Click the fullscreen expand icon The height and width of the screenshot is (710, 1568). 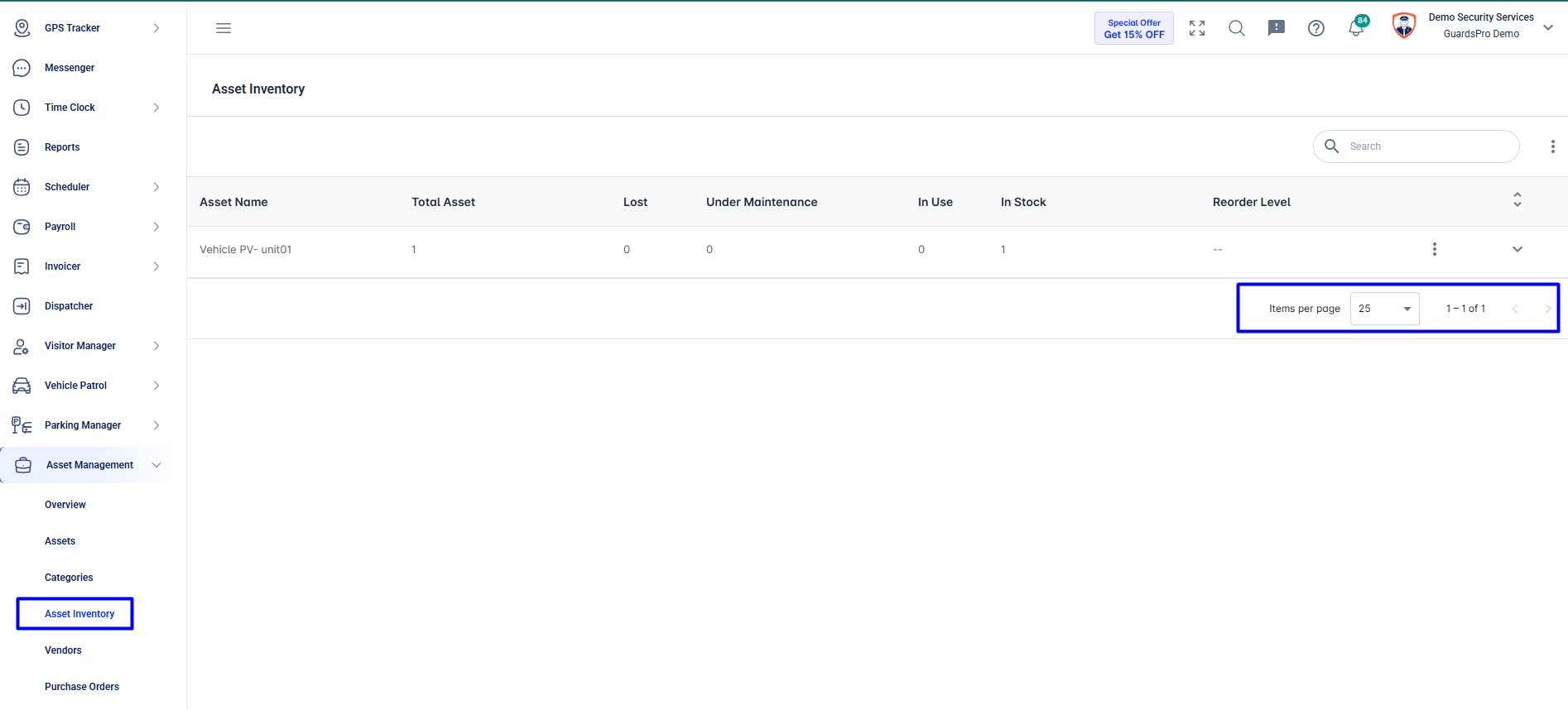pos(1197,28)
